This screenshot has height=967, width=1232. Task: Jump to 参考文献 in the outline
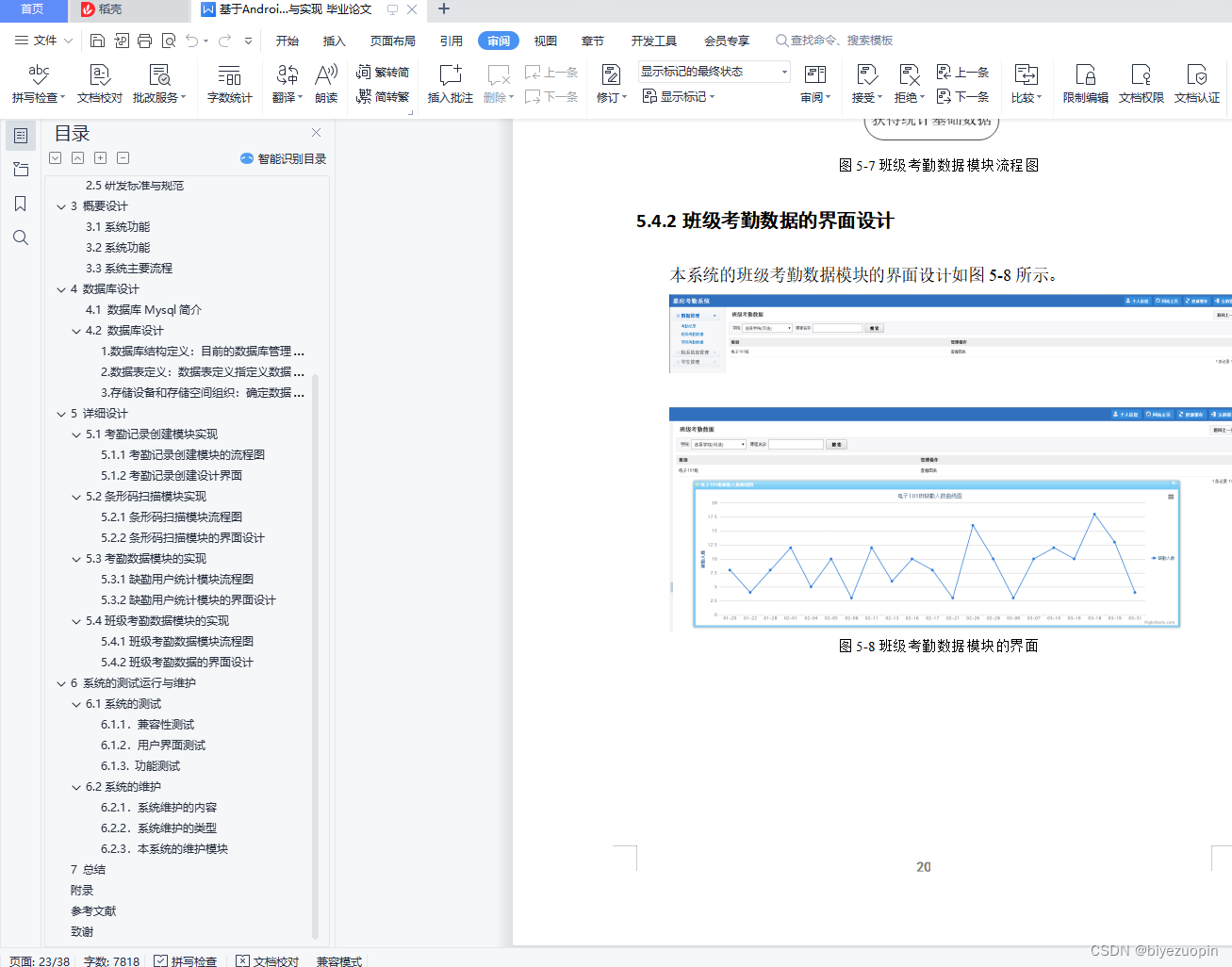[x=93, y=911]
